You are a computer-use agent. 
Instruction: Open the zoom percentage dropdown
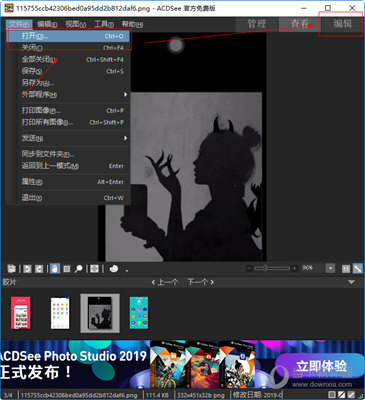pyautogui.click(x=330, y=269)
